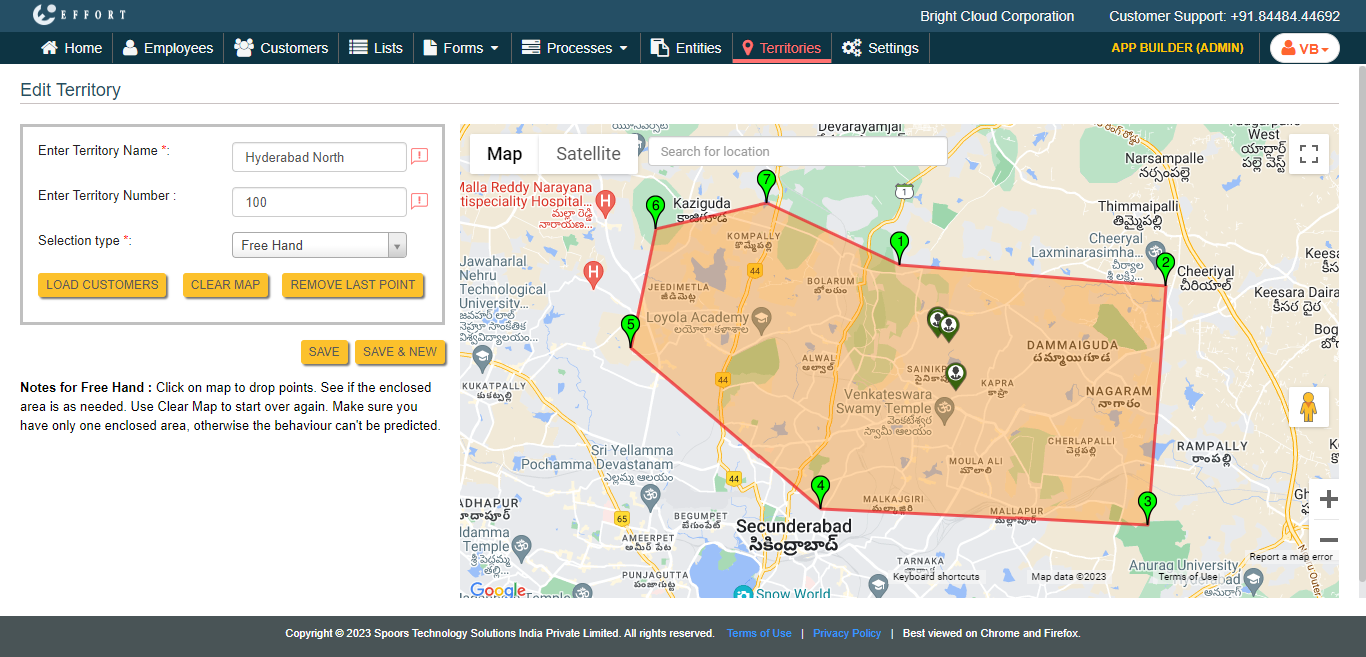Open the Selection type dropdown
The image size is (1366, 657).
tap(319, 245)
